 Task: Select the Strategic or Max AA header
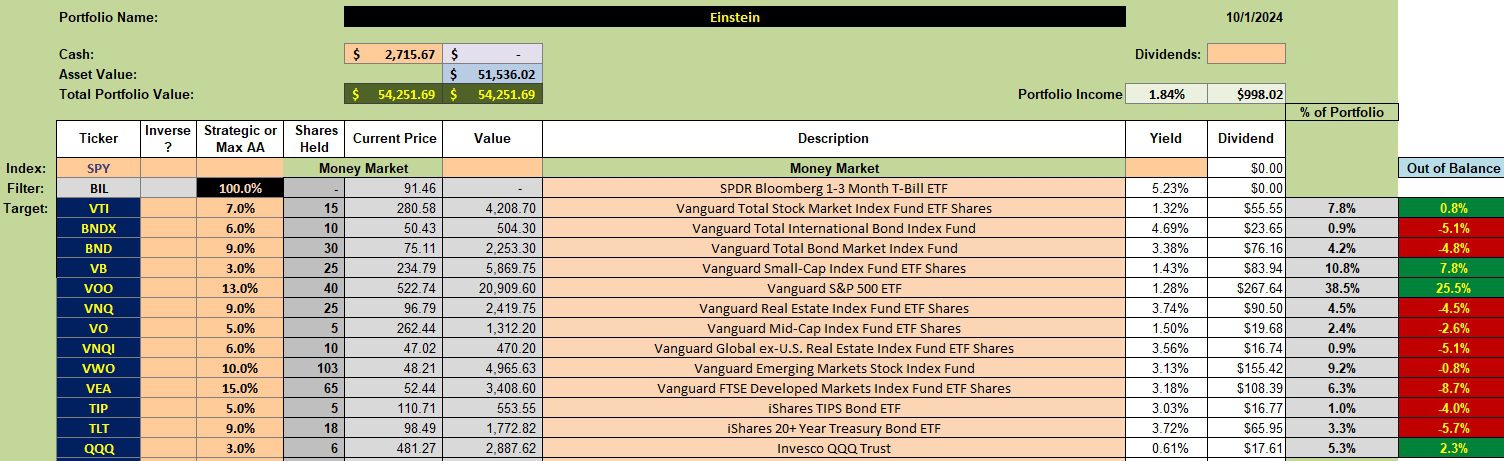(240, 139)
